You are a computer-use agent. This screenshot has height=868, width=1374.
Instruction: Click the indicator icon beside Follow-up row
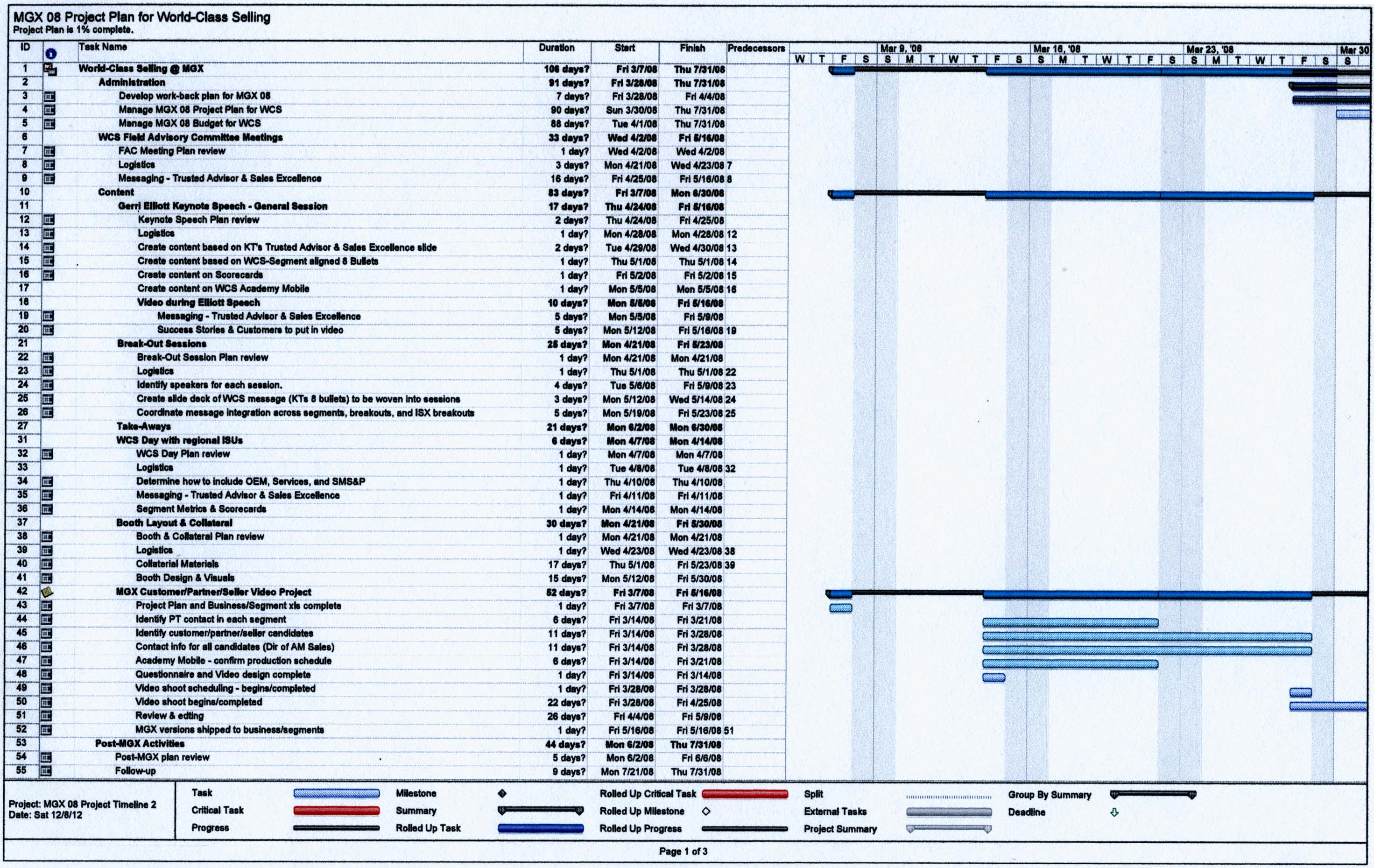tap(46, 771)
